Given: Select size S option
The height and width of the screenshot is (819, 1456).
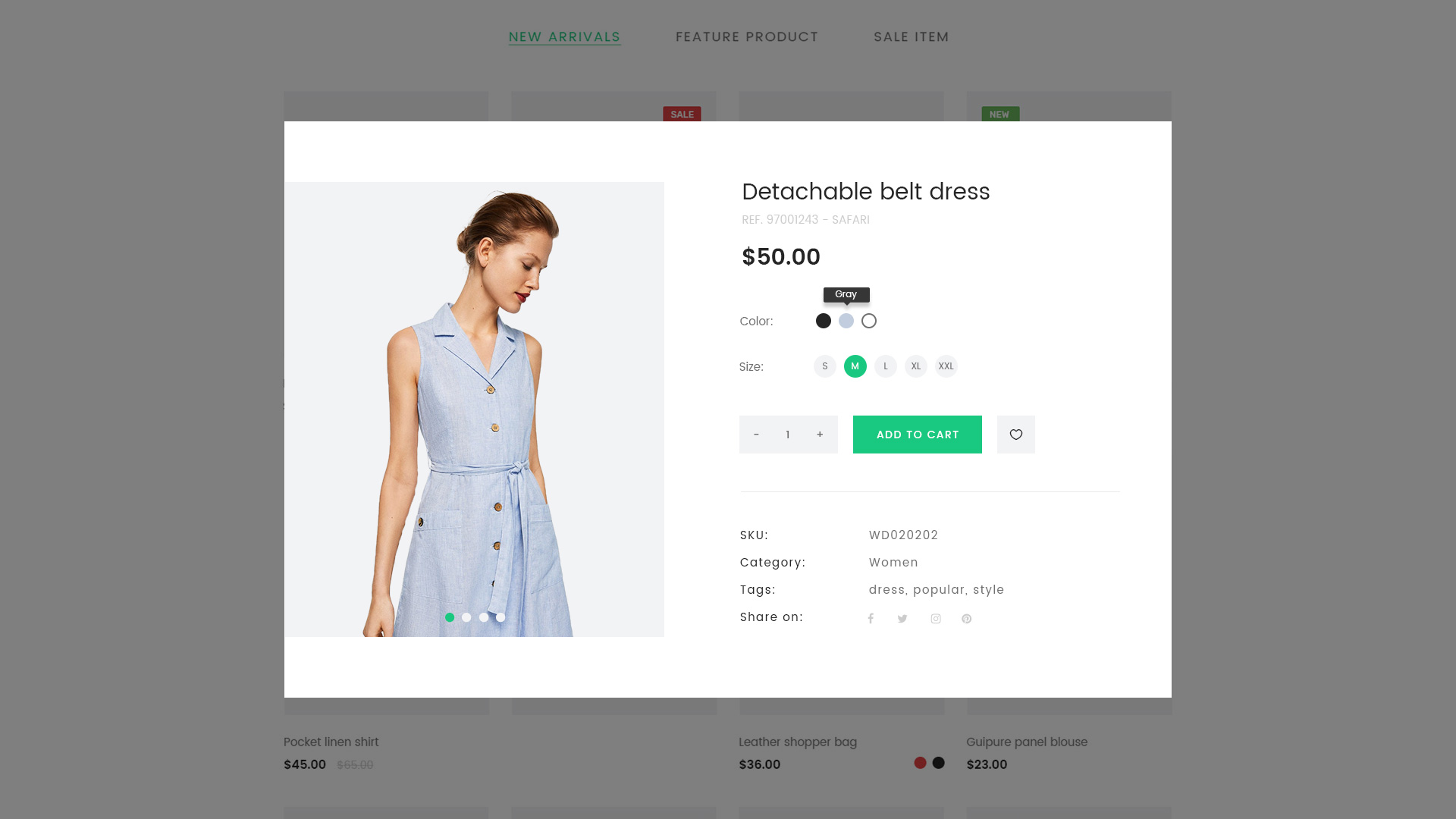Looking at the screenshot, I should pyautogui.click(x=824, y=366).
